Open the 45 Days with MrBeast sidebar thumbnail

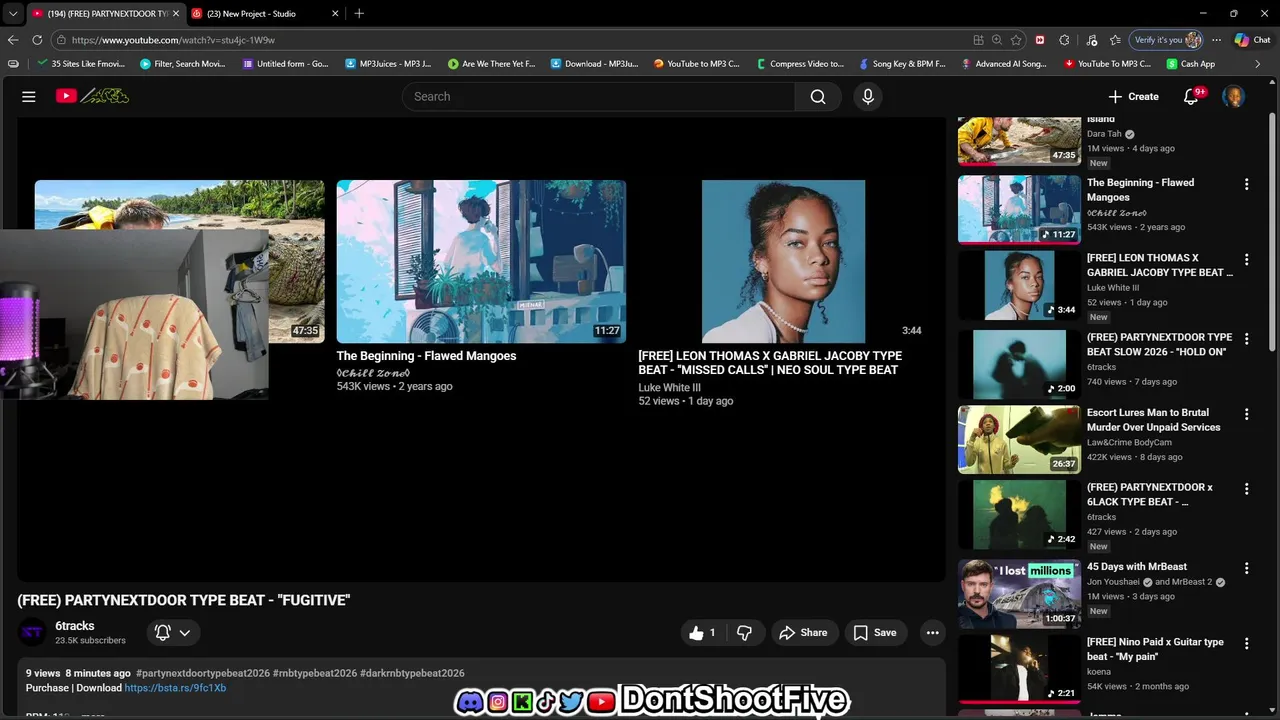point(1019,594)
